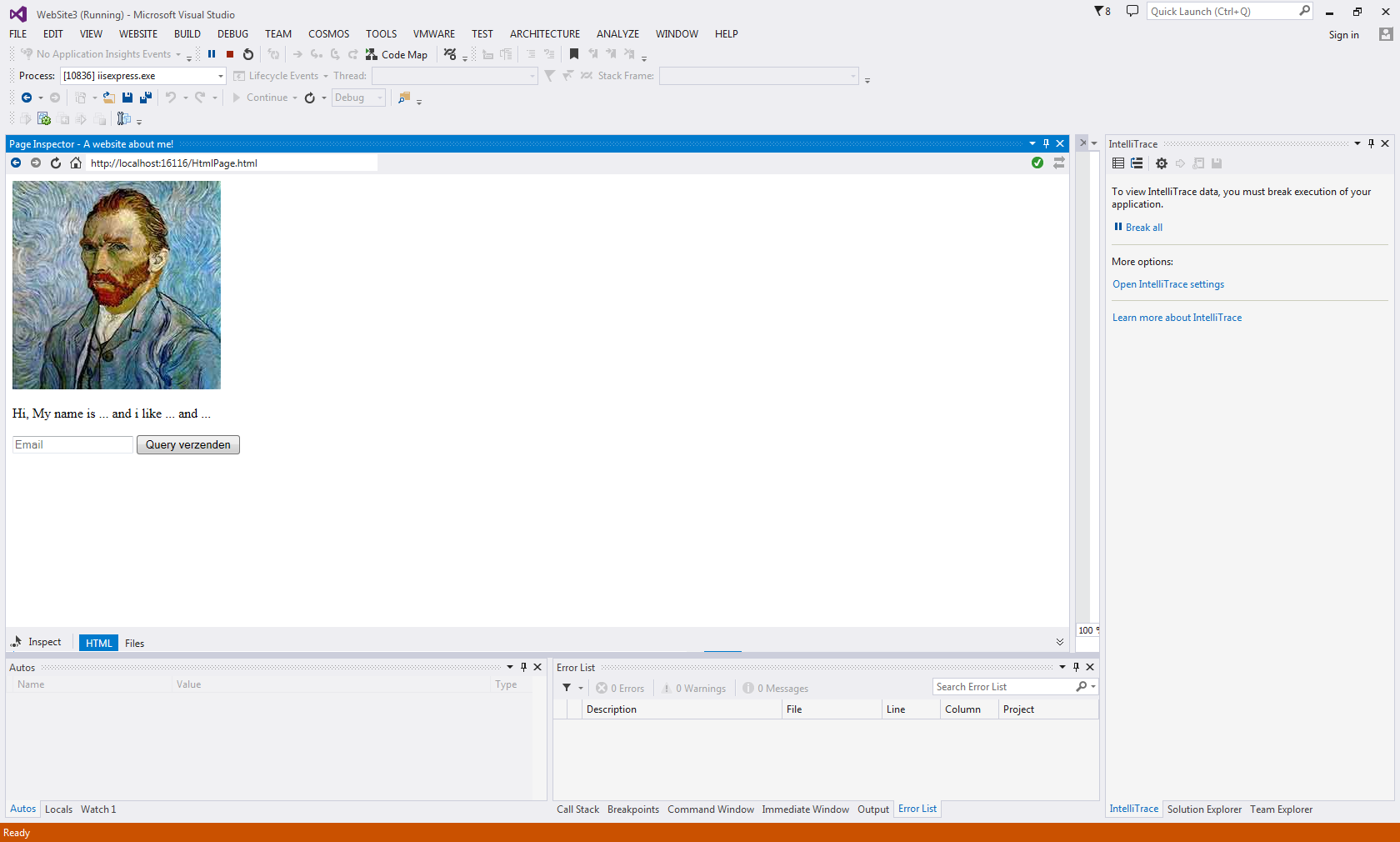The width and height of the screenshot is (1400, 842).
Task: Refresh the Page Inspector browser page
Action: (55, 163)
